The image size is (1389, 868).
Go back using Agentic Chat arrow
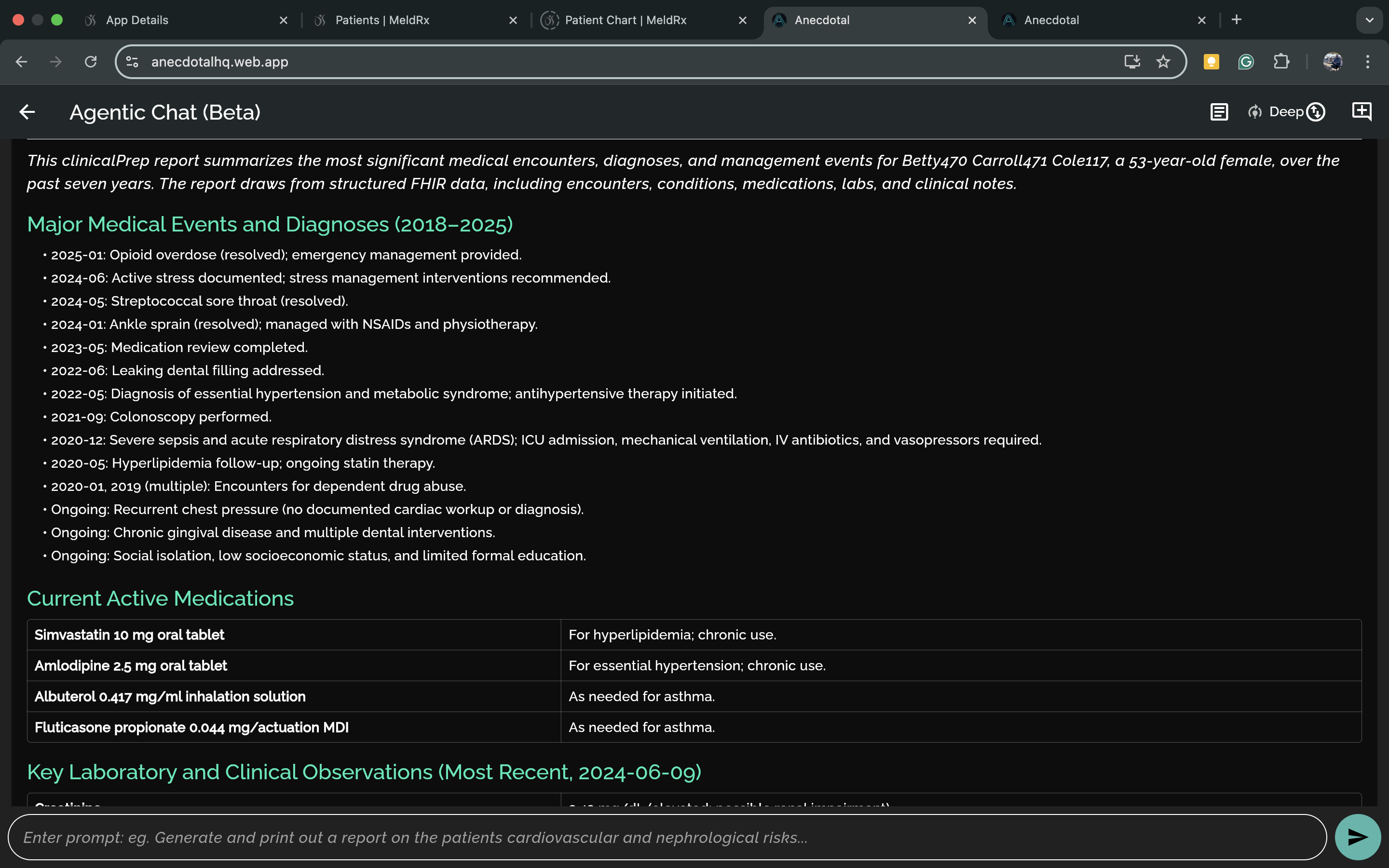(27, 112)
